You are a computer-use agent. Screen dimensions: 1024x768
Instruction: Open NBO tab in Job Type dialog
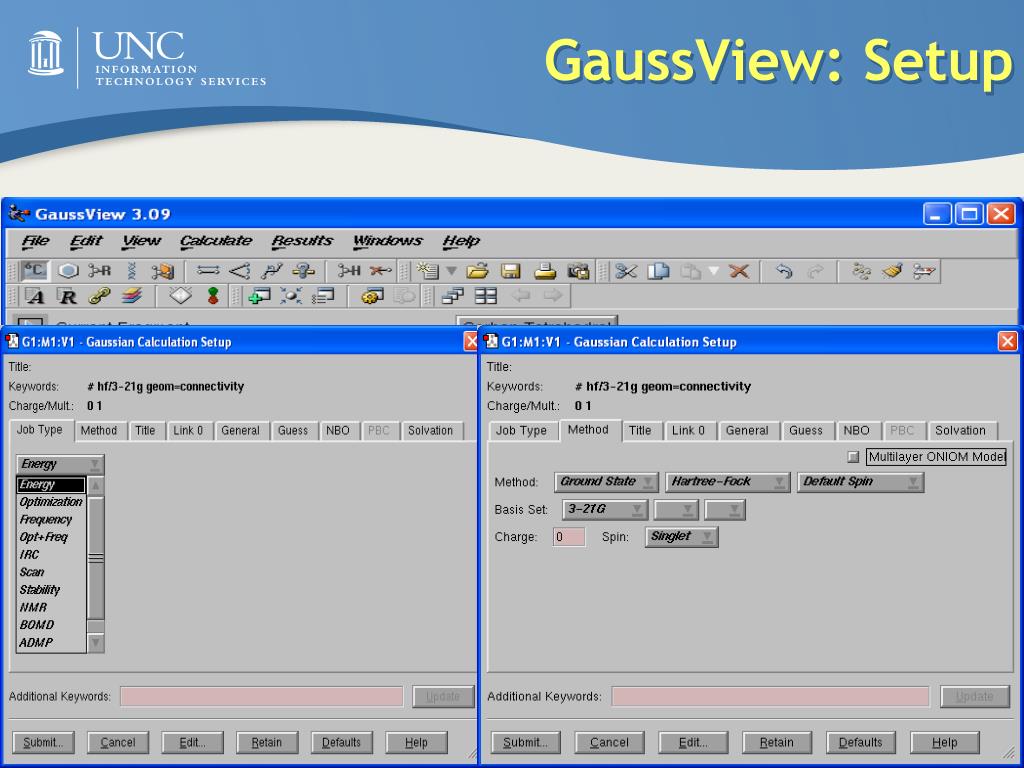[338, 430]
